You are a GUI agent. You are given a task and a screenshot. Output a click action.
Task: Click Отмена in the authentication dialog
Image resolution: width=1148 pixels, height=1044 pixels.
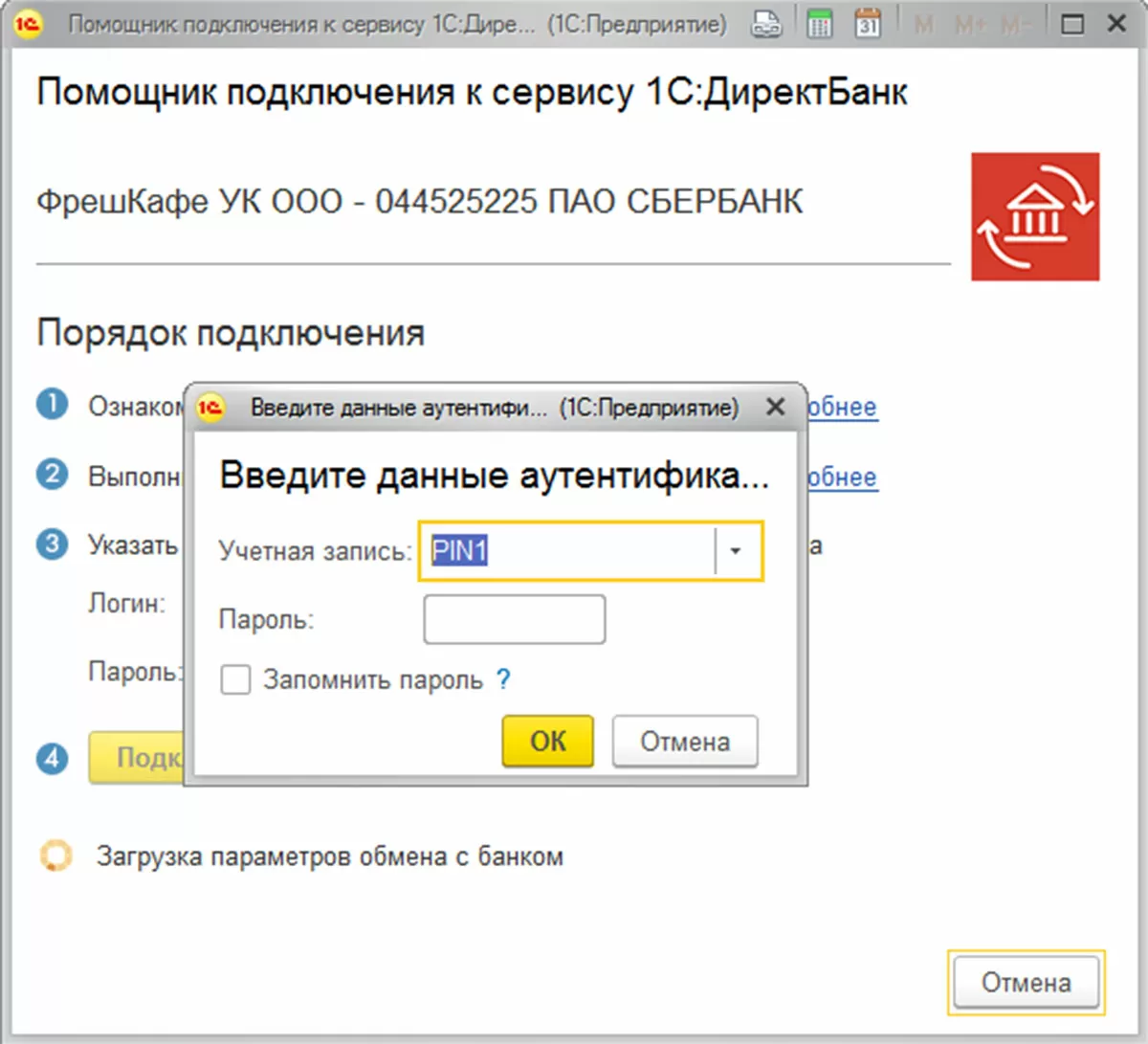pyautogui.click(x=685, y=742)
